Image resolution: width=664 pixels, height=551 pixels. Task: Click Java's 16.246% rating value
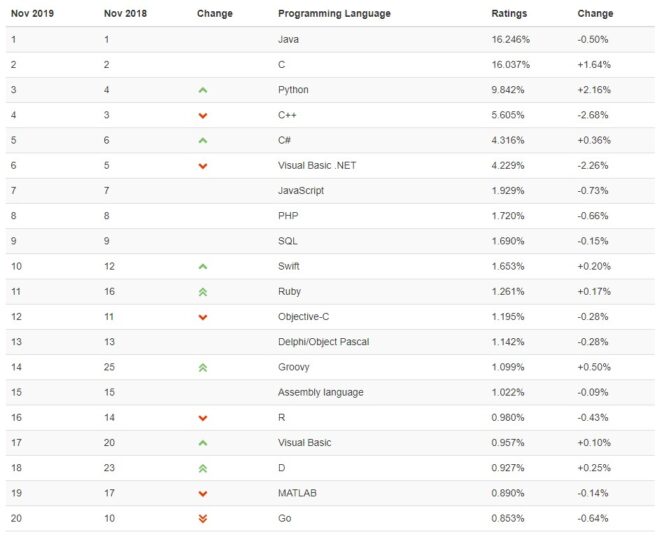tap(511, 40)
